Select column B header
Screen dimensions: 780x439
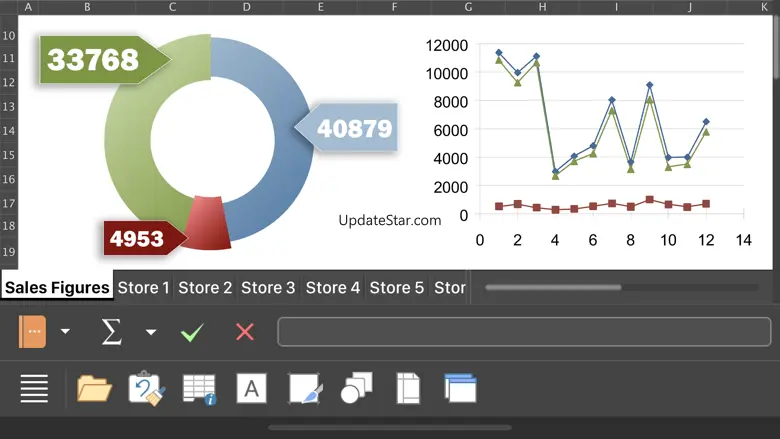coord(87,7)
